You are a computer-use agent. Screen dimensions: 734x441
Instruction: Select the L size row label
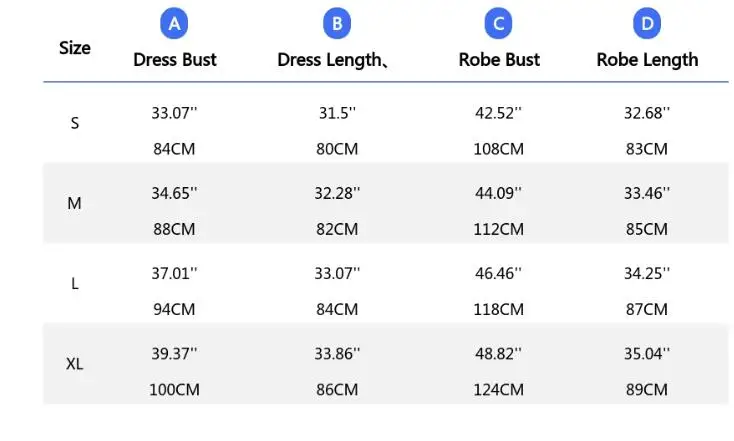[75, 283]
